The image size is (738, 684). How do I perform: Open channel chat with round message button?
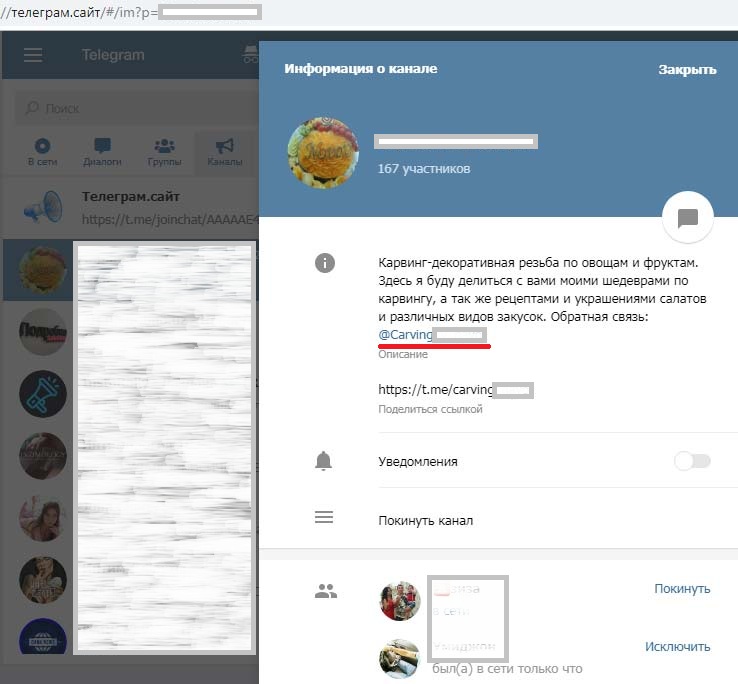688,217
